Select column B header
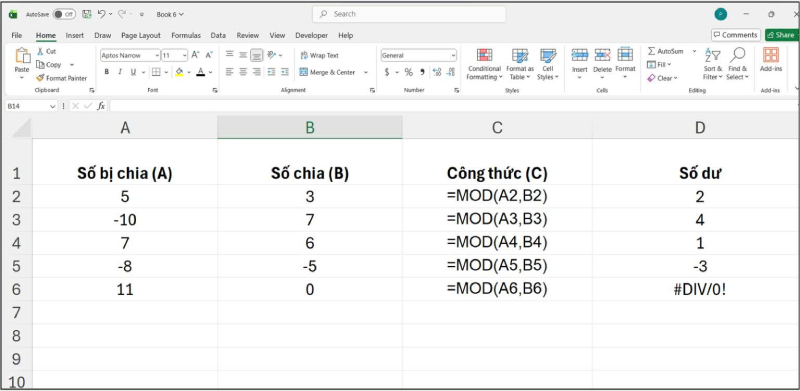The height and width of the screenshot is (391, 800). pos(310,128)
